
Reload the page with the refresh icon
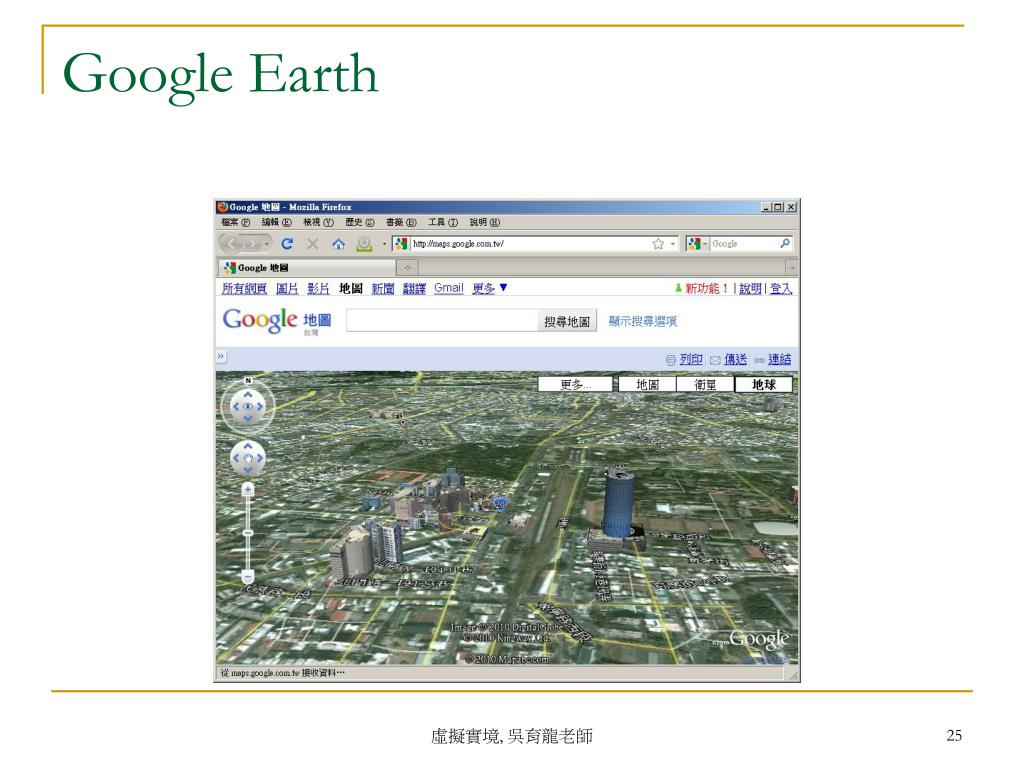tap(287, 244)
